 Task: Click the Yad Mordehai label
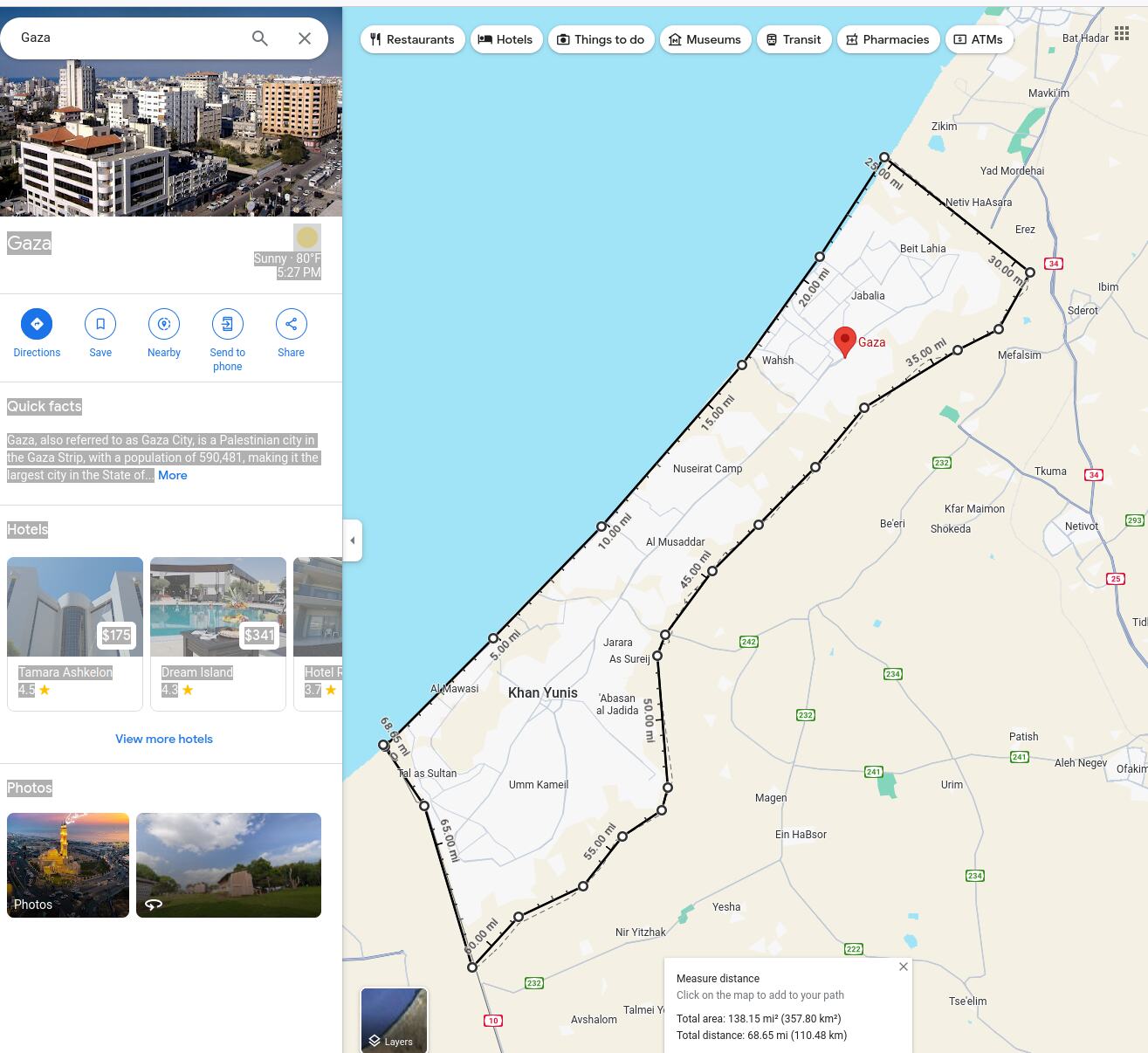coord(1012,171)
